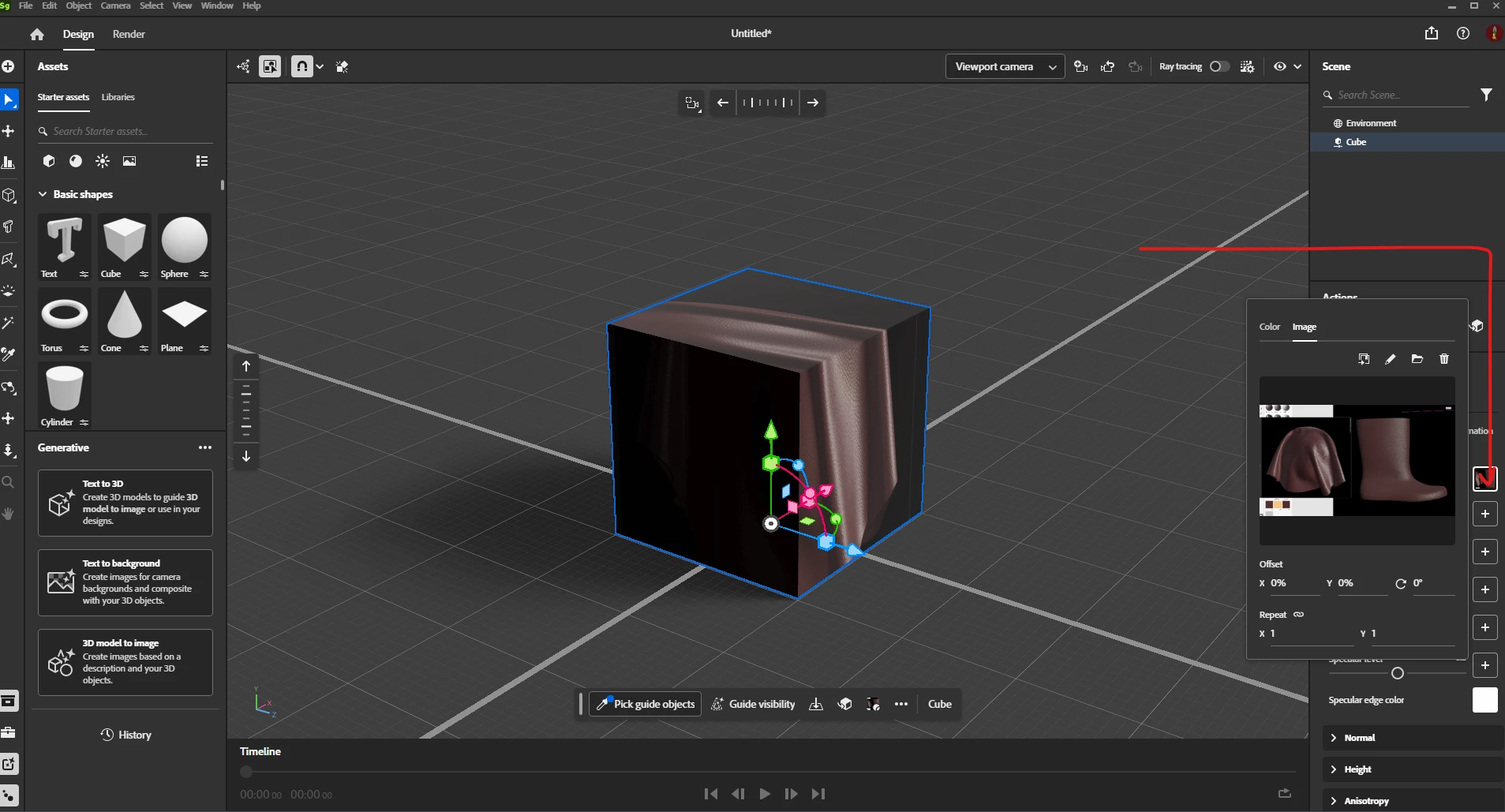Click the home icon
Image resolution: width=1505 pixels, height=812 pixels.
pos(37,34)
